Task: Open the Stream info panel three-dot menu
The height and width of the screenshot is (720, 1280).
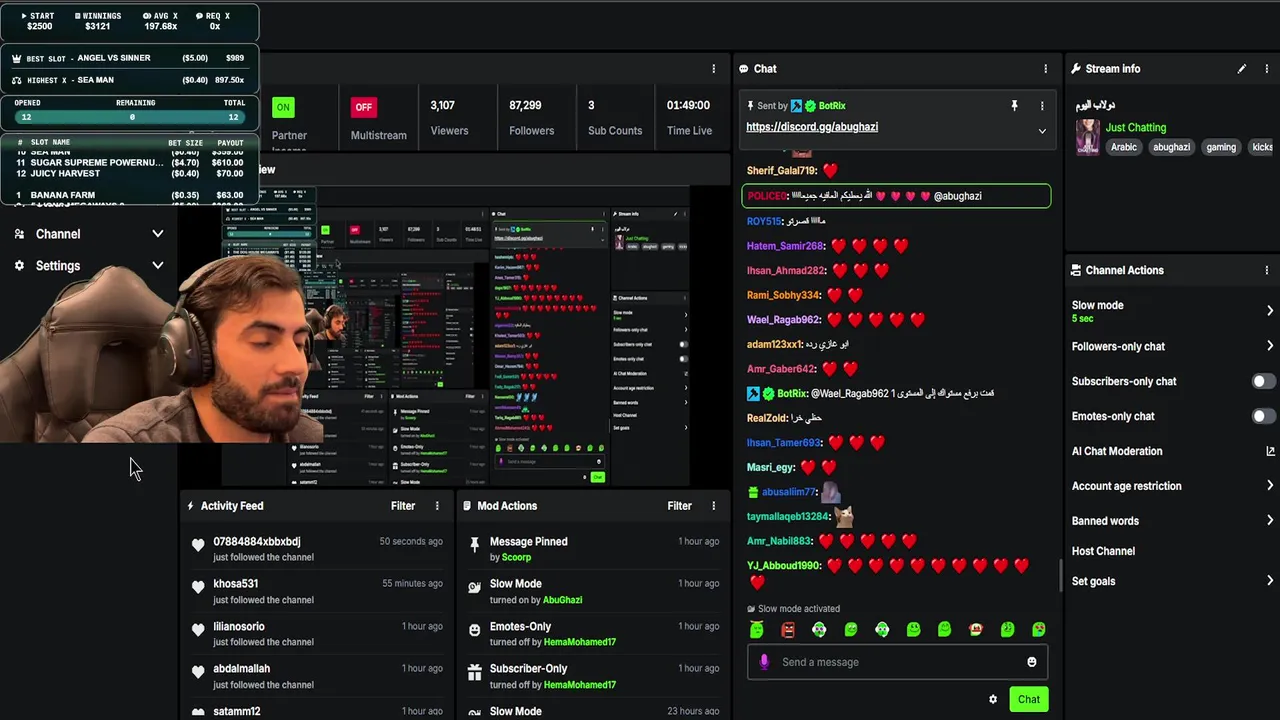Action: (x=1266, y=69)
